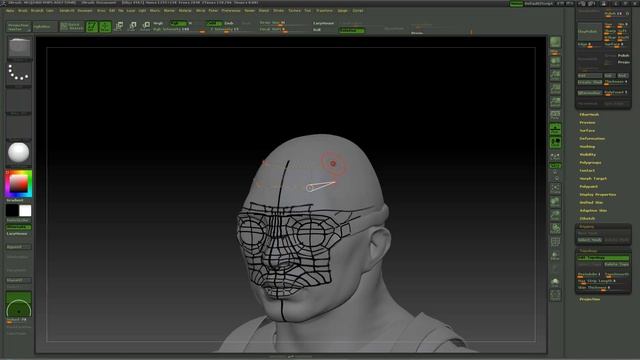Open the Document menu
640x360 pixels.
coord(85,11)
